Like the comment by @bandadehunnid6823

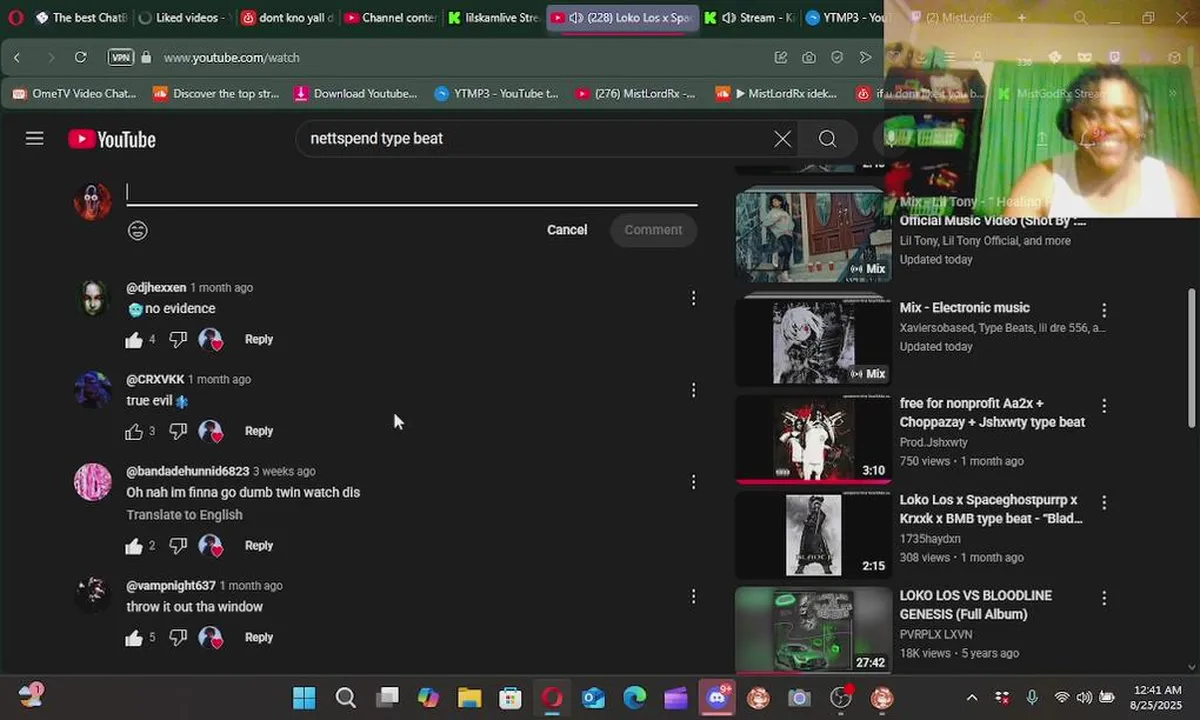click(134, 546)
